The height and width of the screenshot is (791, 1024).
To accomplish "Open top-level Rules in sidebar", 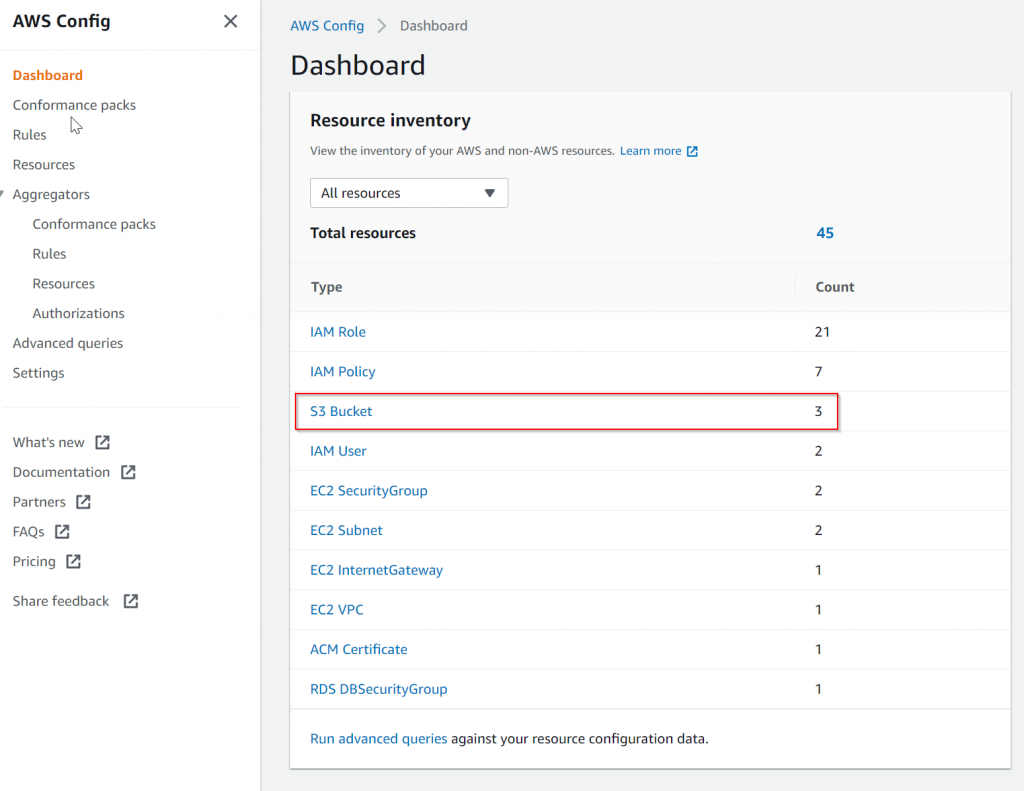I will [29, 135].
